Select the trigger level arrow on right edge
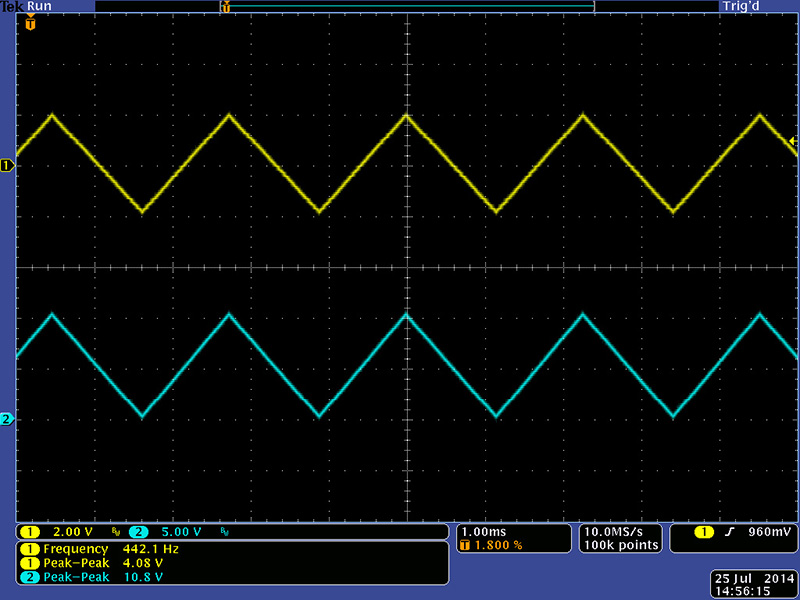800x600 pixels. tap(794, 145)
